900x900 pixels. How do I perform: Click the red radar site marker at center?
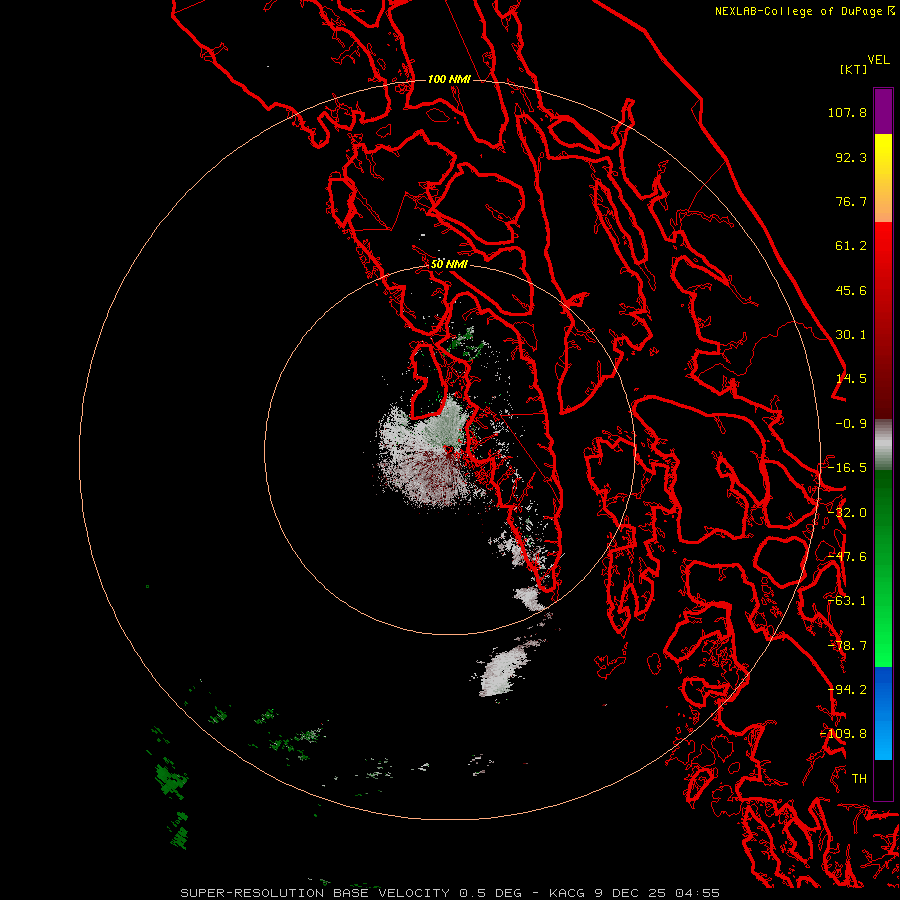(x=449, y=449)
